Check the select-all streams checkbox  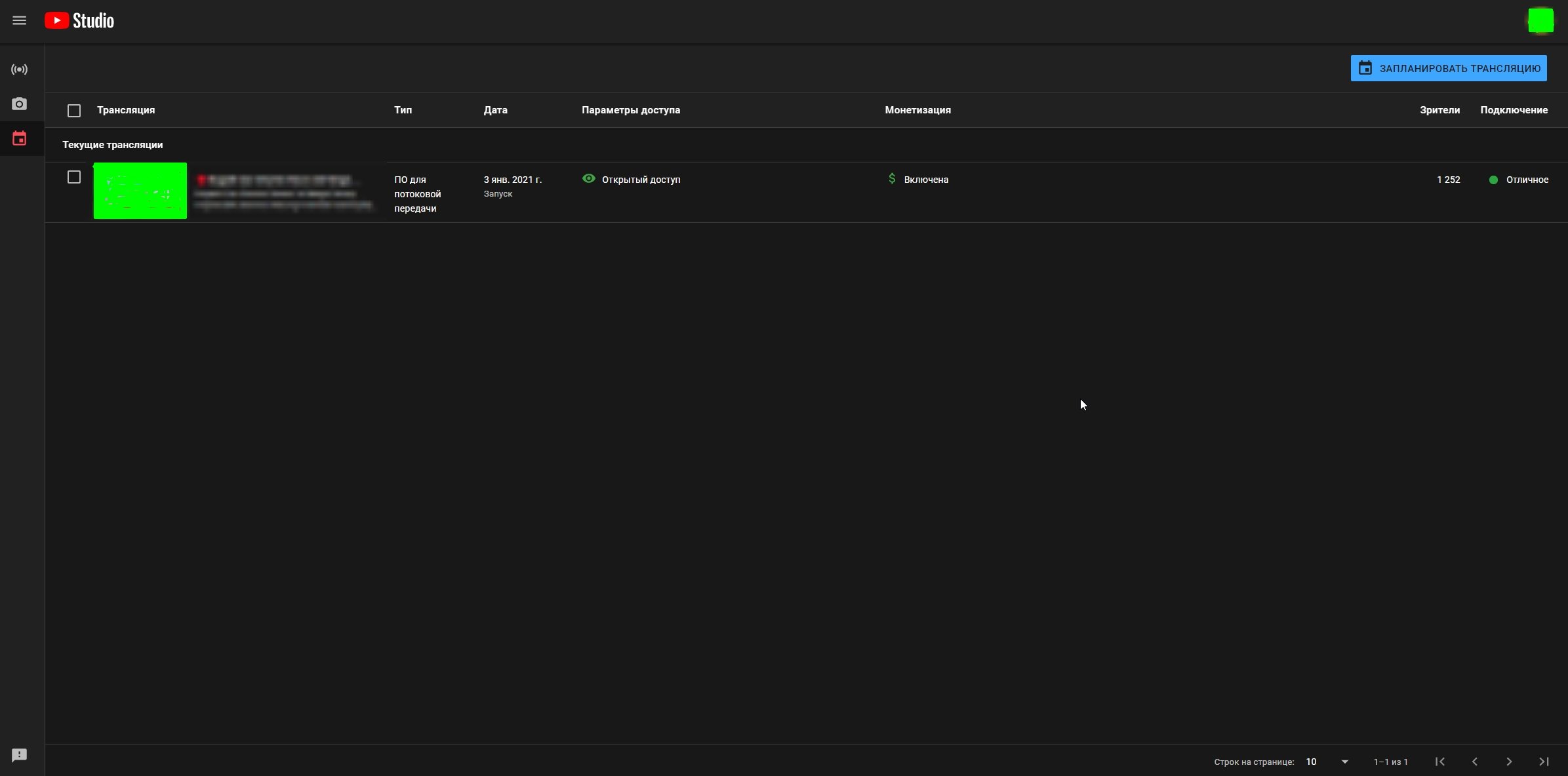(74, 111)
